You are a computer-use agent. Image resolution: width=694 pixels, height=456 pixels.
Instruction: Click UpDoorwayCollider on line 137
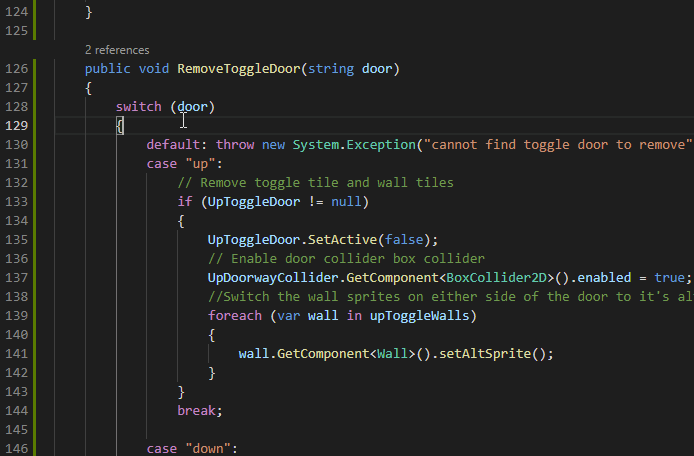(273, 278)
